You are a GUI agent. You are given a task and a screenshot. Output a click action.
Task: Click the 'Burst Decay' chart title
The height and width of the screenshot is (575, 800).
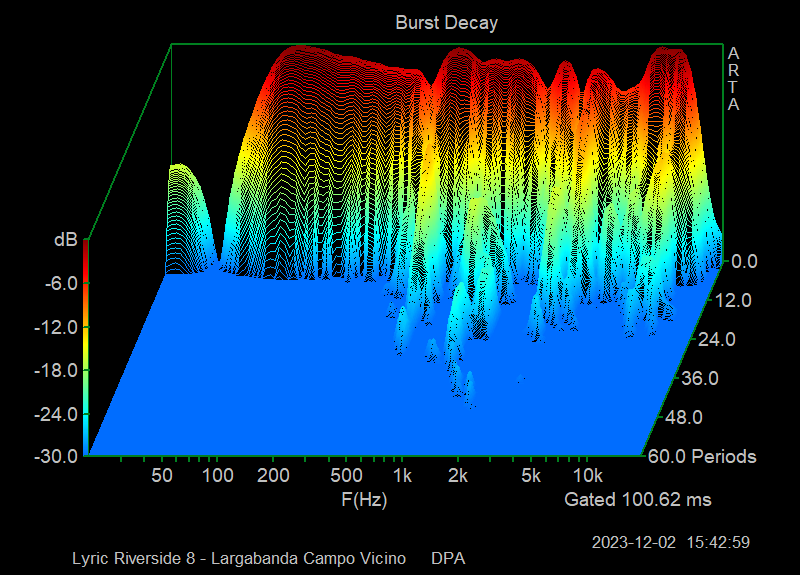point(446,23)
